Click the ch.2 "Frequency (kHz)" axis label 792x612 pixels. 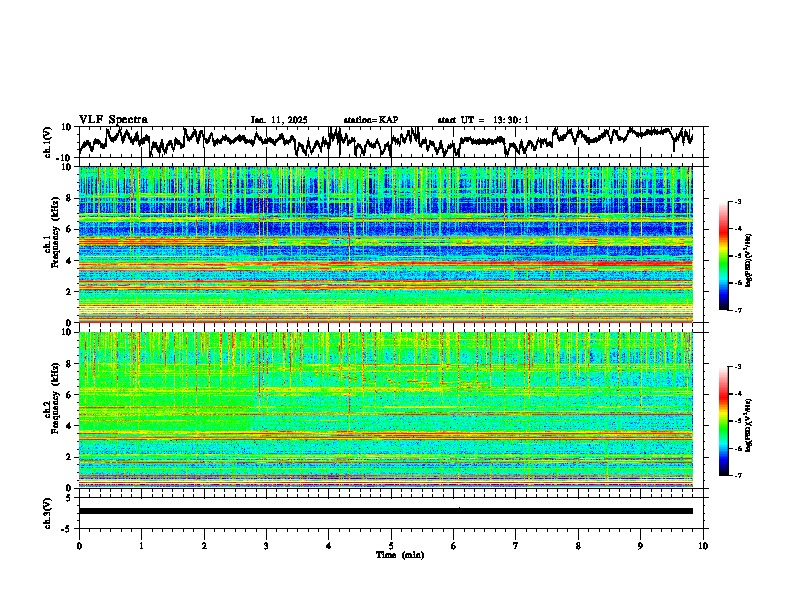[x=56, y=398]
